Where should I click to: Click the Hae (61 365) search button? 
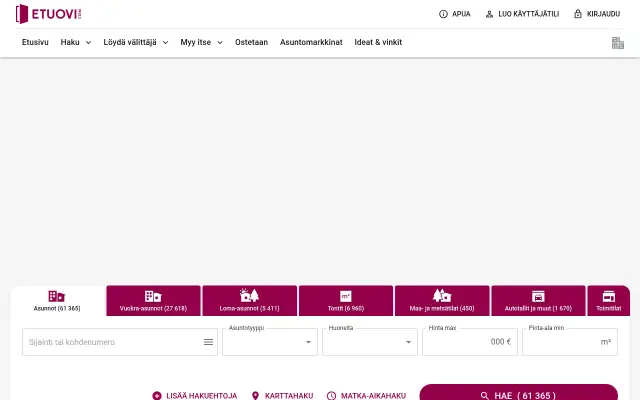(x=519, y=393)
